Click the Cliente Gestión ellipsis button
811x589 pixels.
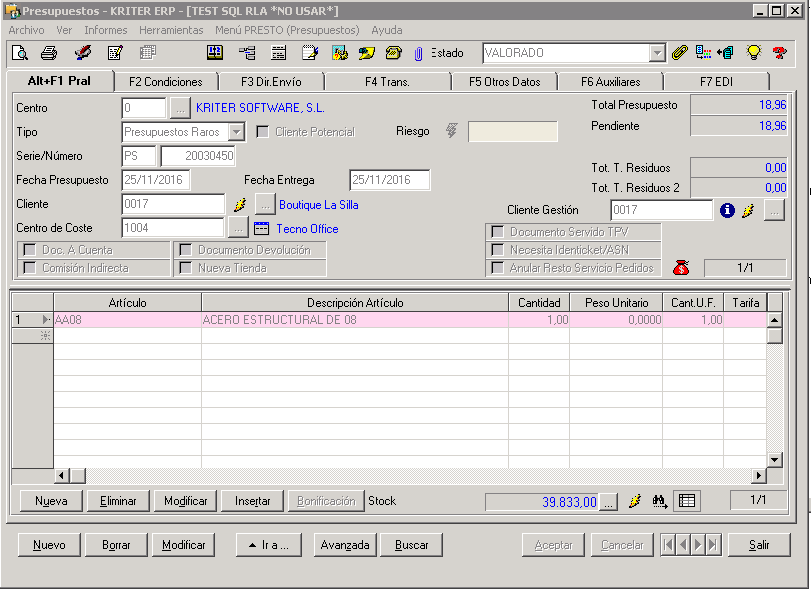point(774,210)
